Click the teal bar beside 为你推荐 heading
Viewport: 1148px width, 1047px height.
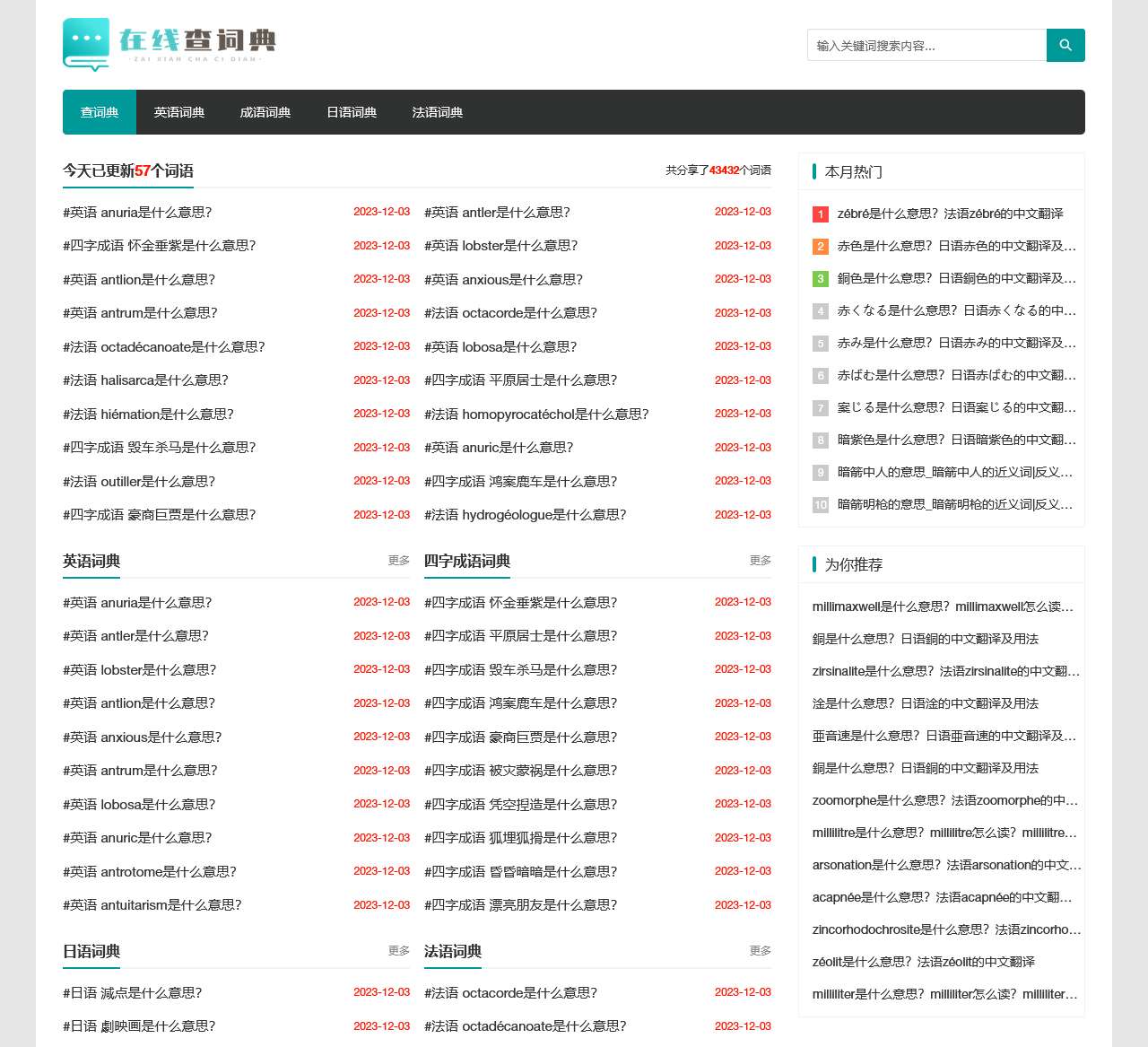click(x=813, y=564)
